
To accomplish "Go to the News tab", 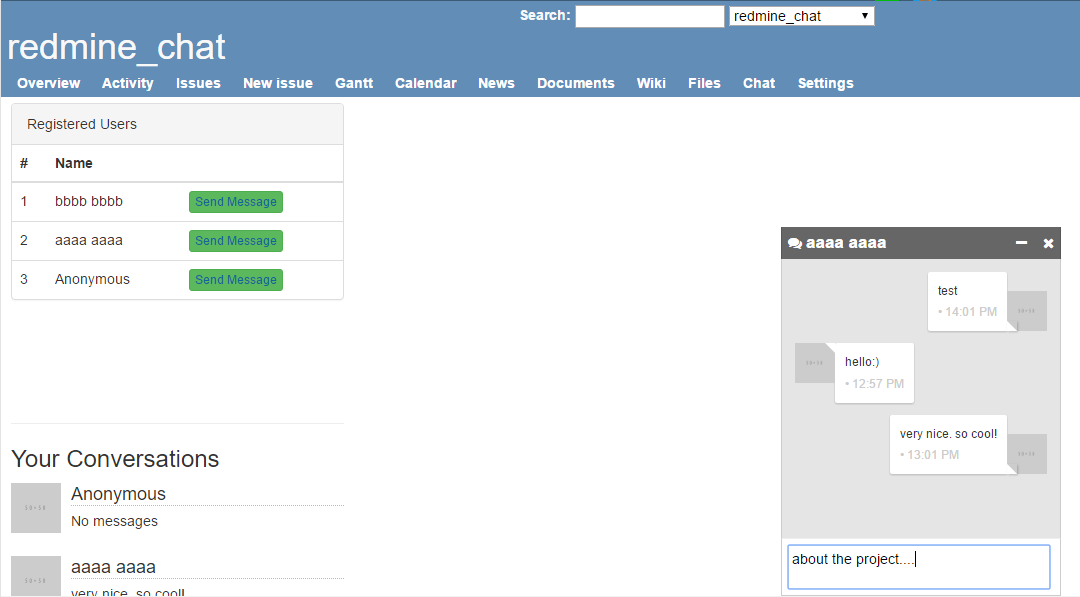I will point(497,83).
